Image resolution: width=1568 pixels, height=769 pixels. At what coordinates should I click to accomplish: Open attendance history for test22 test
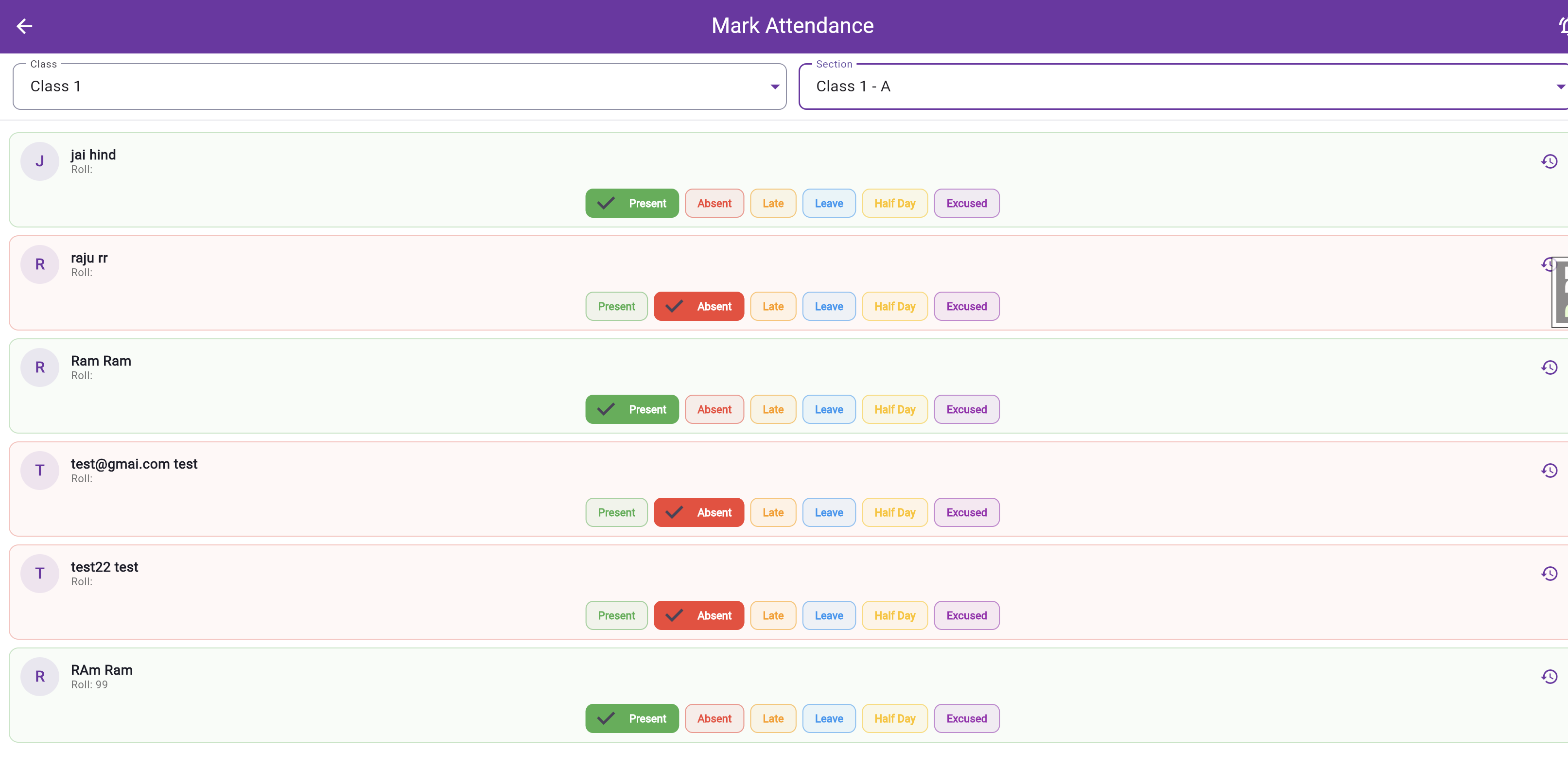tap(1549, 573)
